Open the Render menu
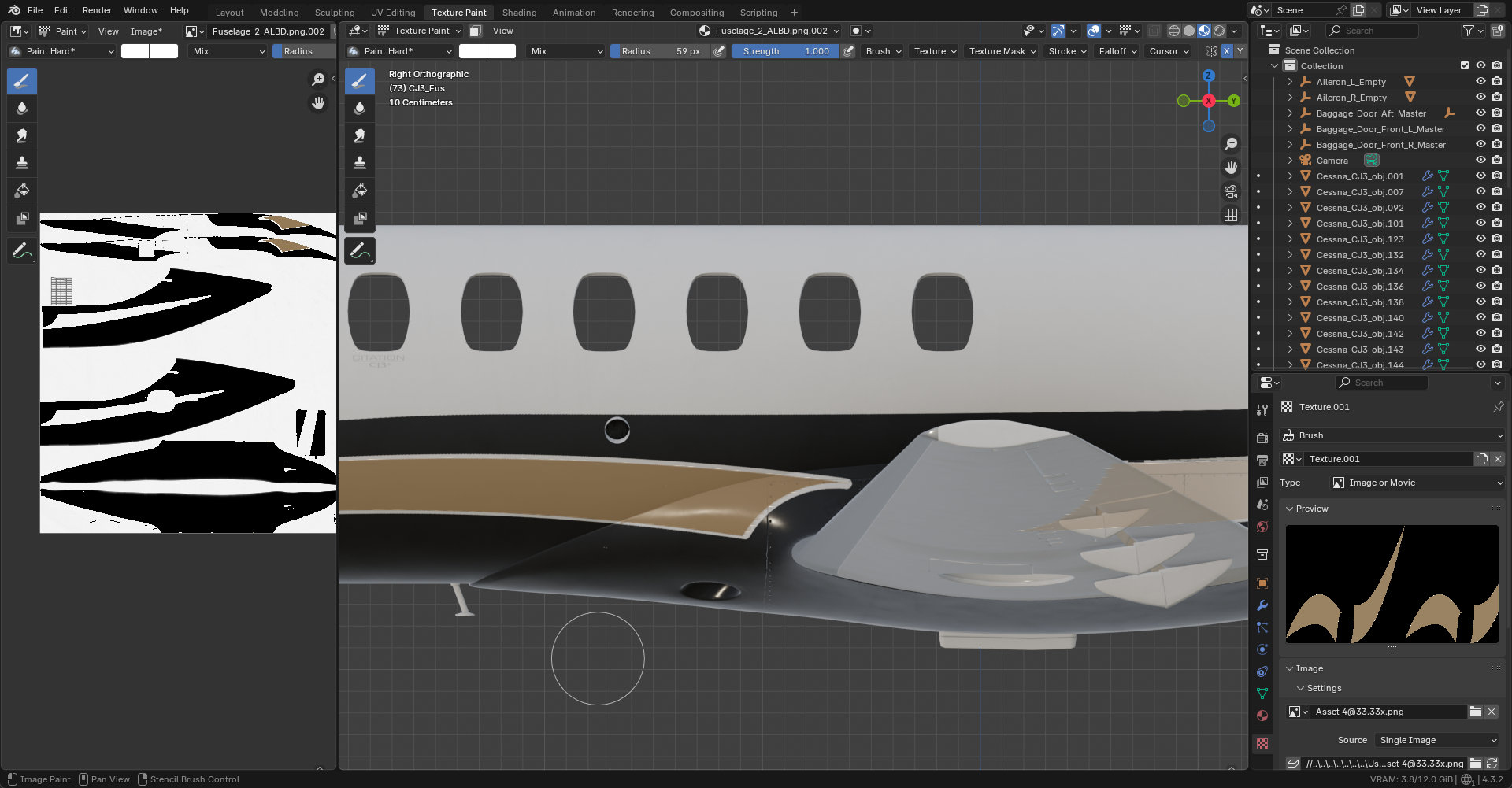Screen dimensions: 1512x788 97,10
